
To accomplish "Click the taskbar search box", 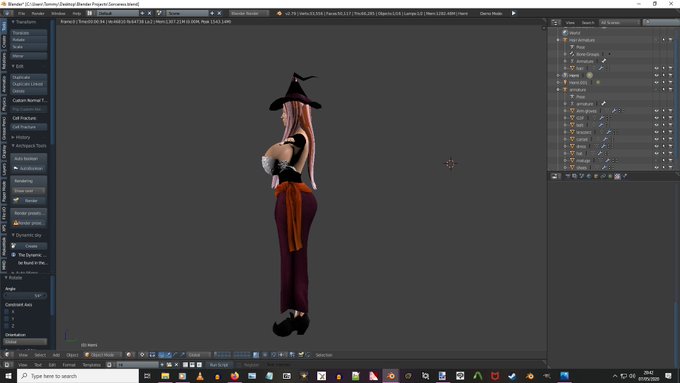I will coord(78,376).
